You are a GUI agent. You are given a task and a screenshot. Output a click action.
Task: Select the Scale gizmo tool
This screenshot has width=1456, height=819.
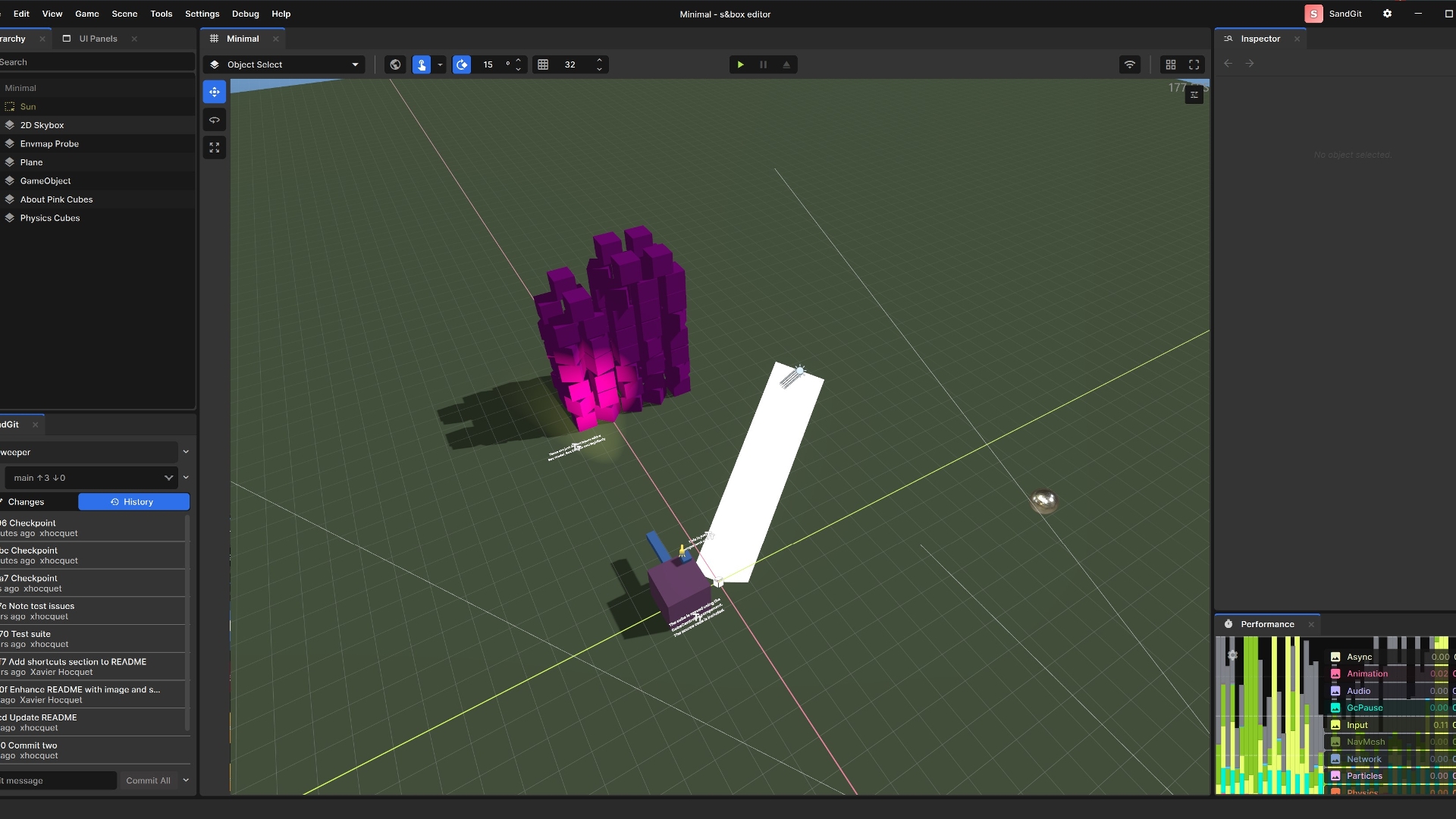pyautogui.click(x=215, y=148)
